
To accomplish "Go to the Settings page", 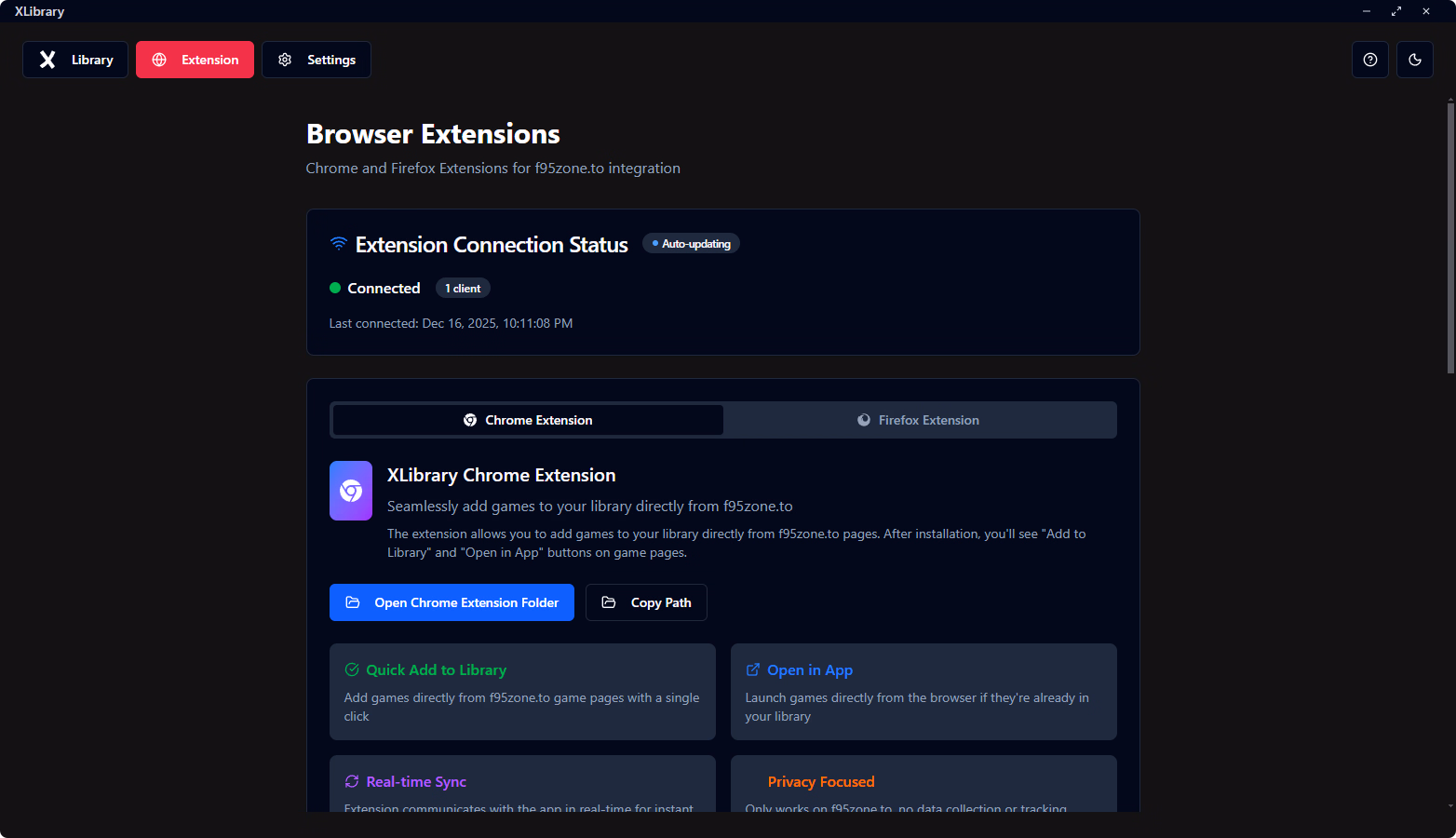I will pyautogui.click(x=317, y=60).
